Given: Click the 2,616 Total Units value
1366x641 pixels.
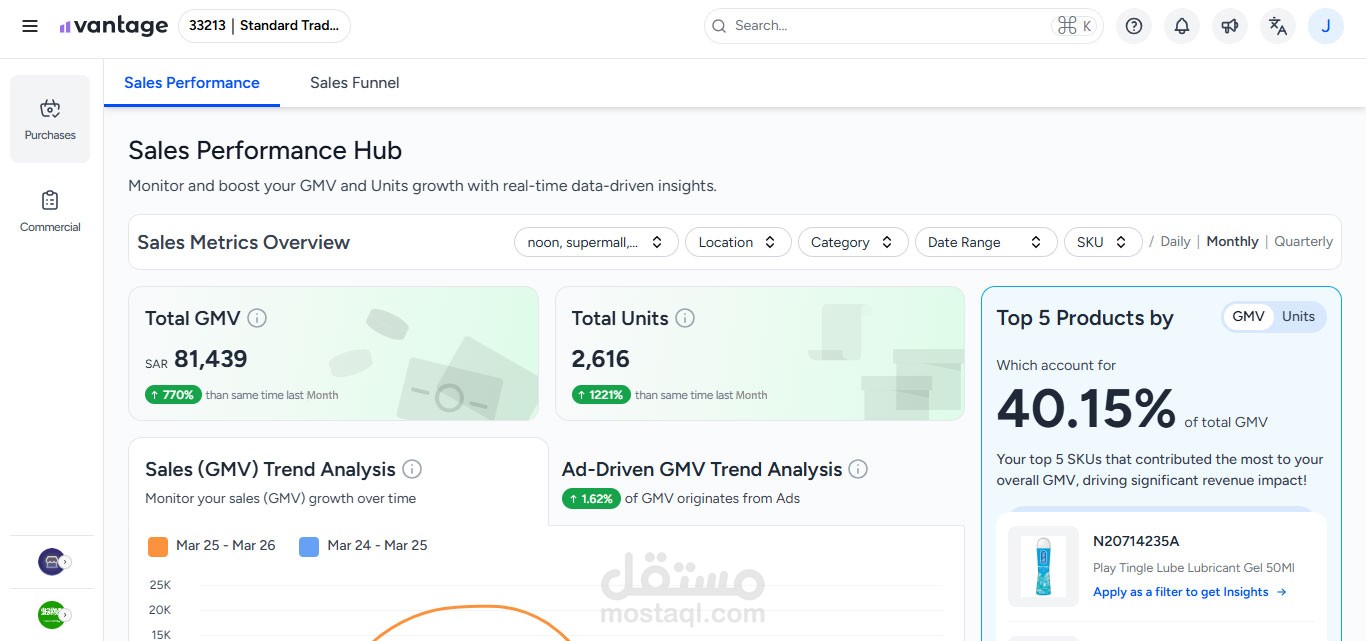Looking at the screenshot, I should pos(601,359).
